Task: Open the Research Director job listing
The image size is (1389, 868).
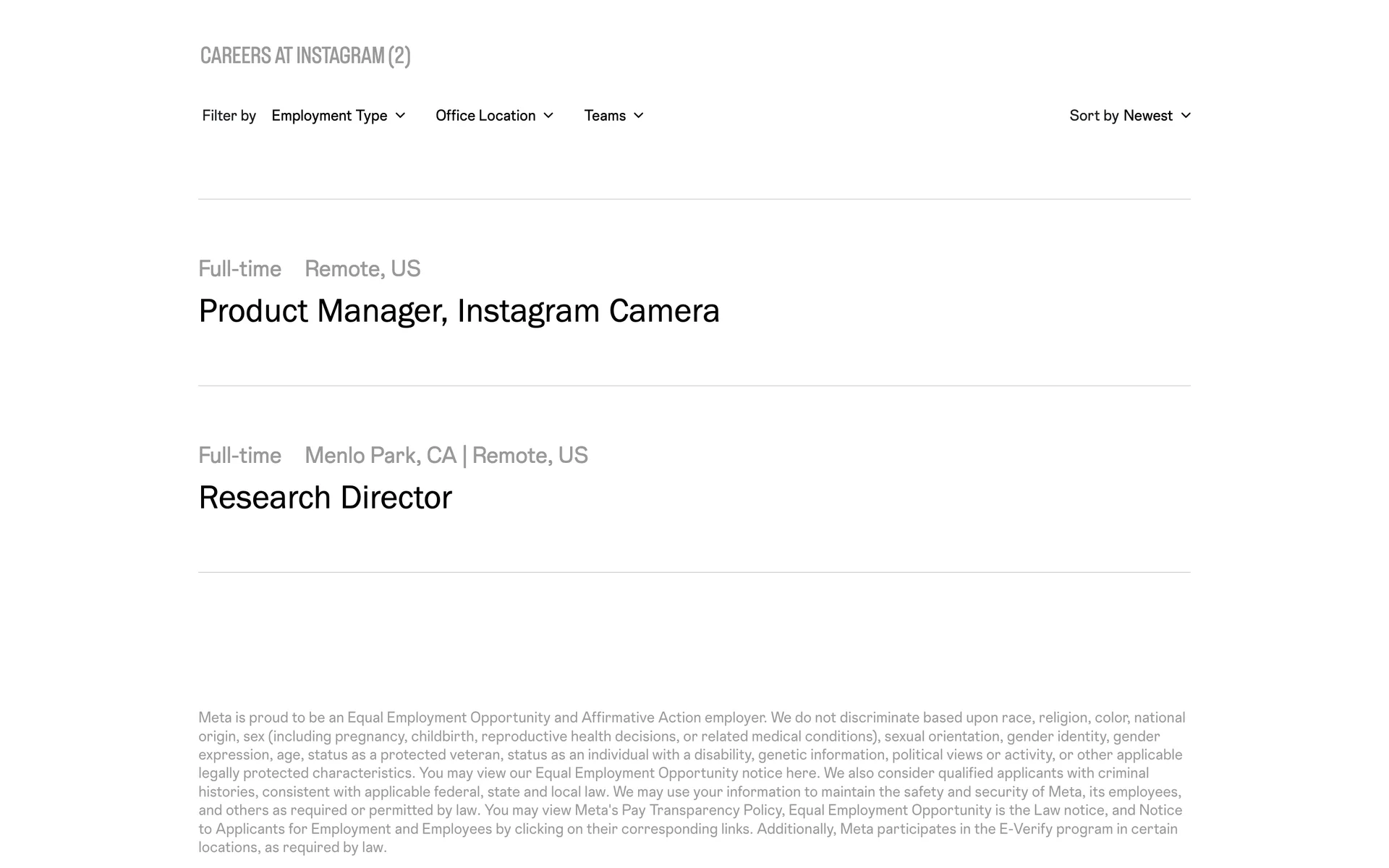Action: click(x=325, y=498)
